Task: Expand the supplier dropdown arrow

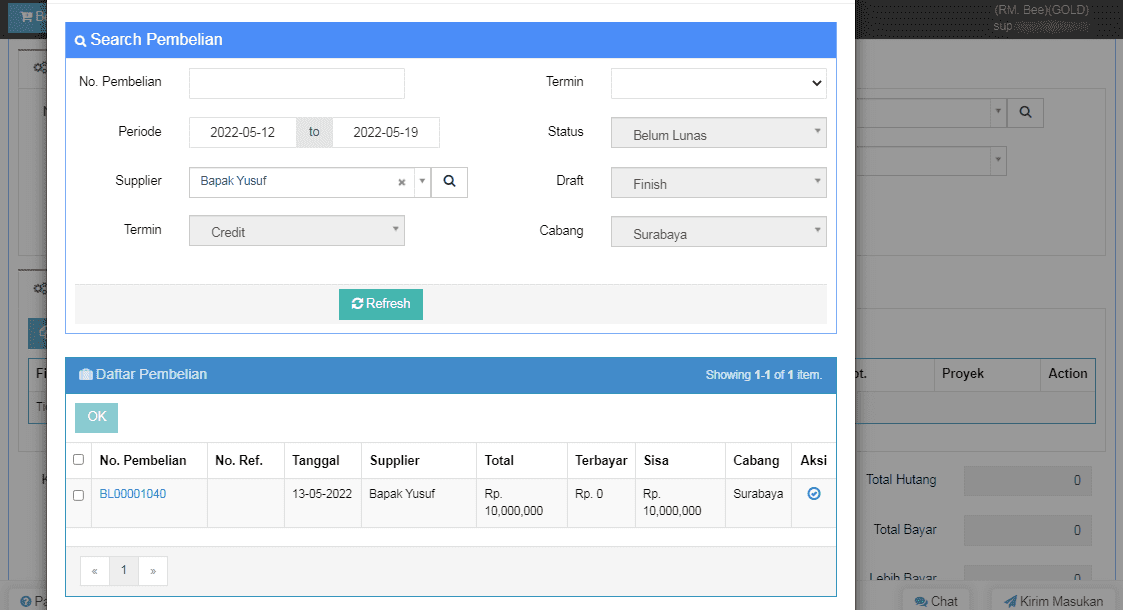Action: point(423,182)
